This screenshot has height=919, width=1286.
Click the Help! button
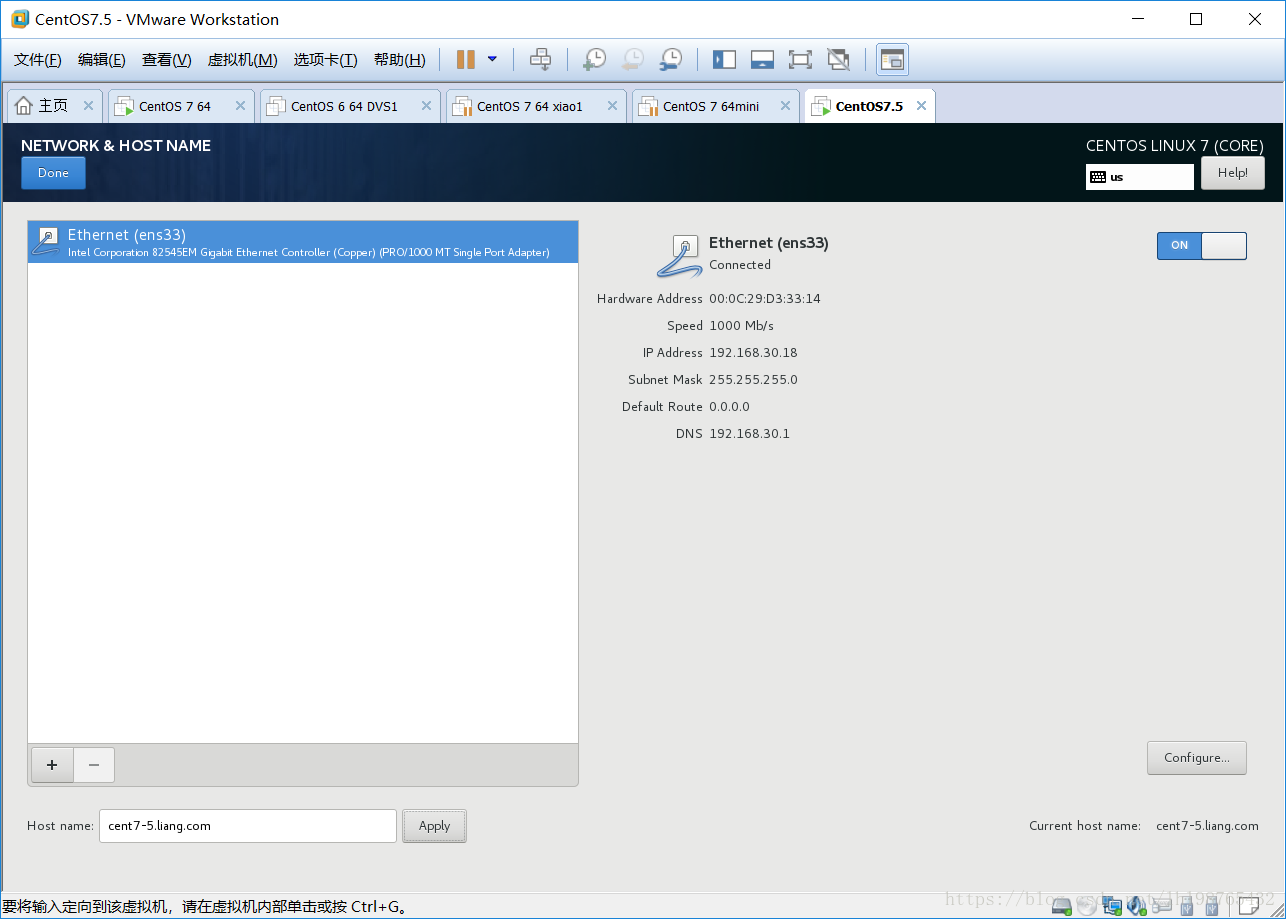[x=1232, y=173]
